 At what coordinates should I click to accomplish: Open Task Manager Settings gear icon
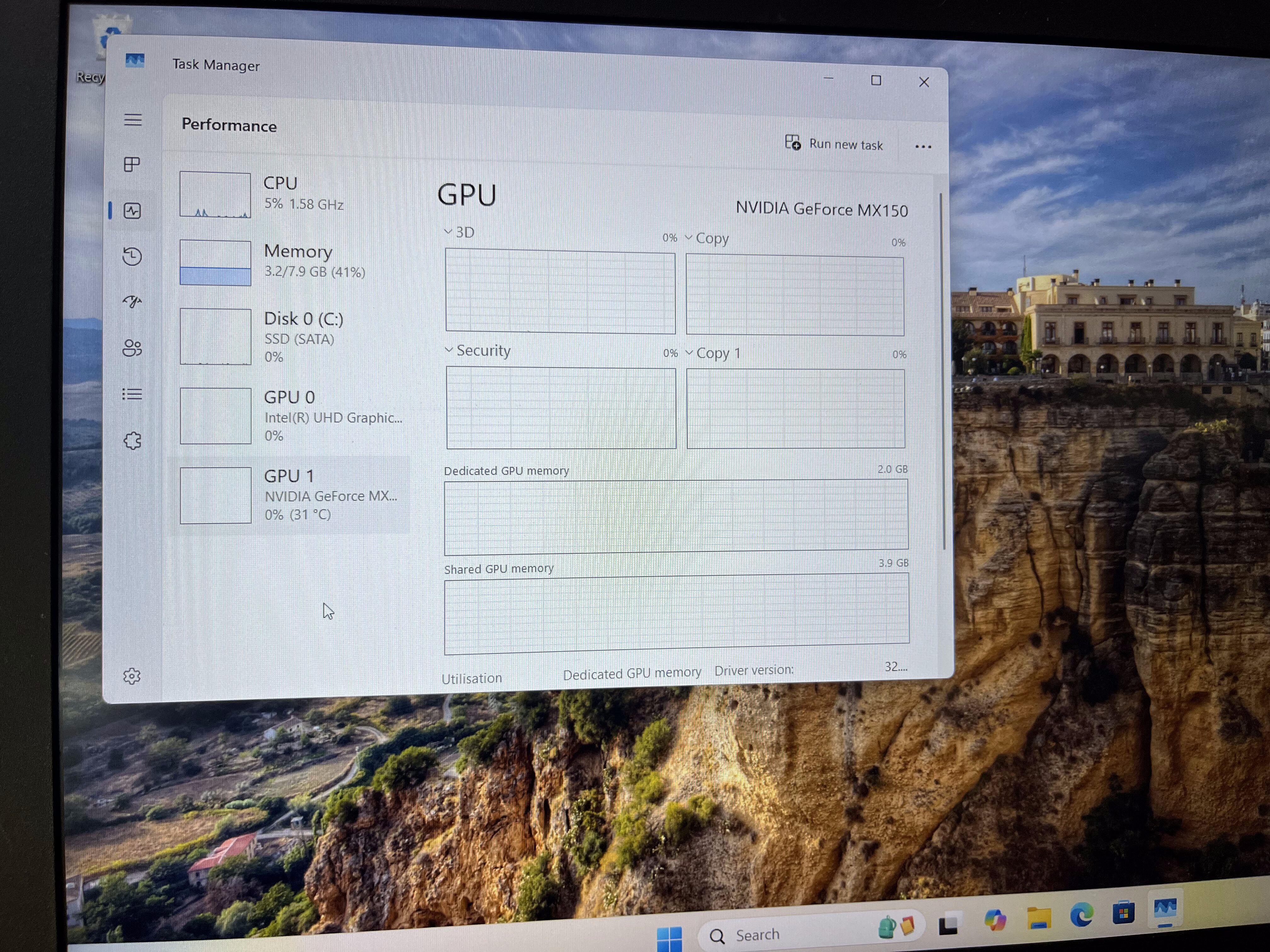pos(132,676)
